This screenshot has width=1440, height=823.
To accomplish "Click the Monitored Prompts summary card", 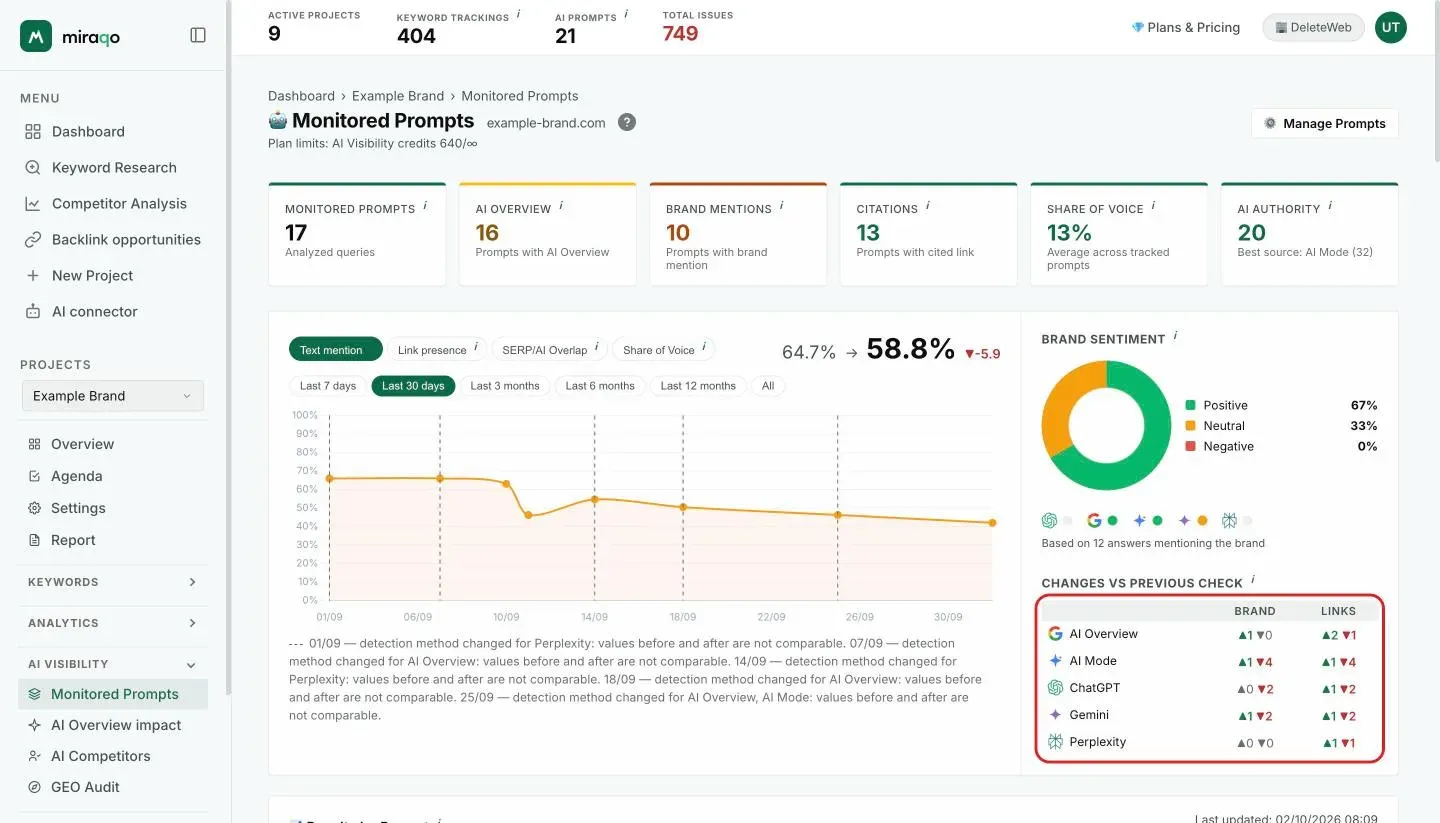I will click(x=357, y=234).
